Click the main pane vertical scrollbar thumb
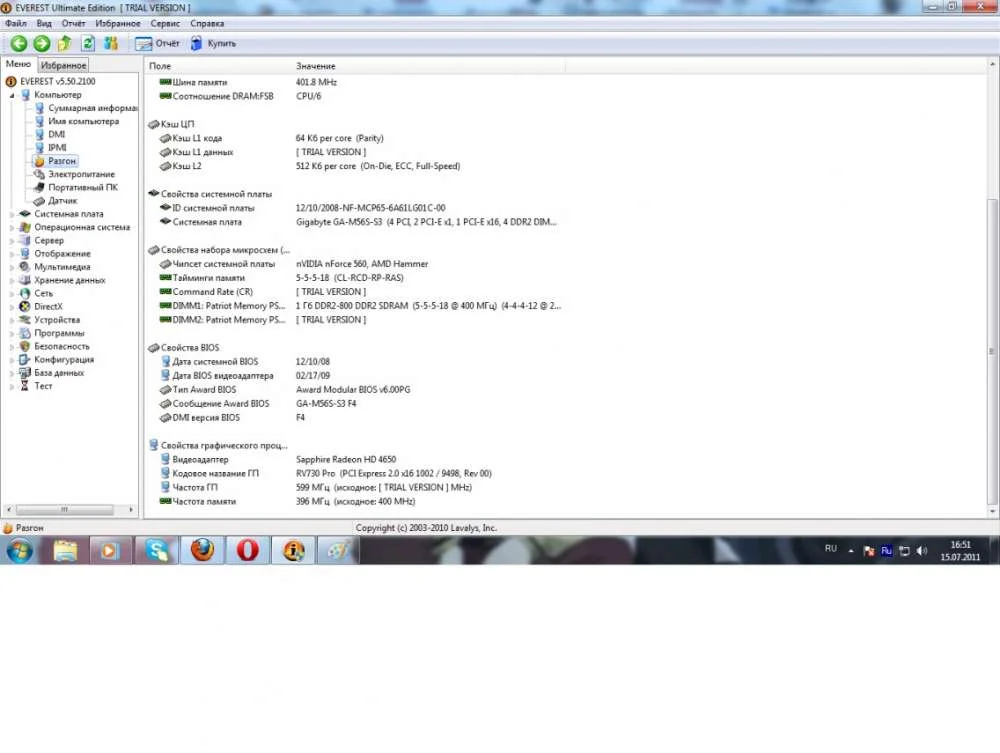Viewport: 1000px width, 753px height. tap(992, 351)
